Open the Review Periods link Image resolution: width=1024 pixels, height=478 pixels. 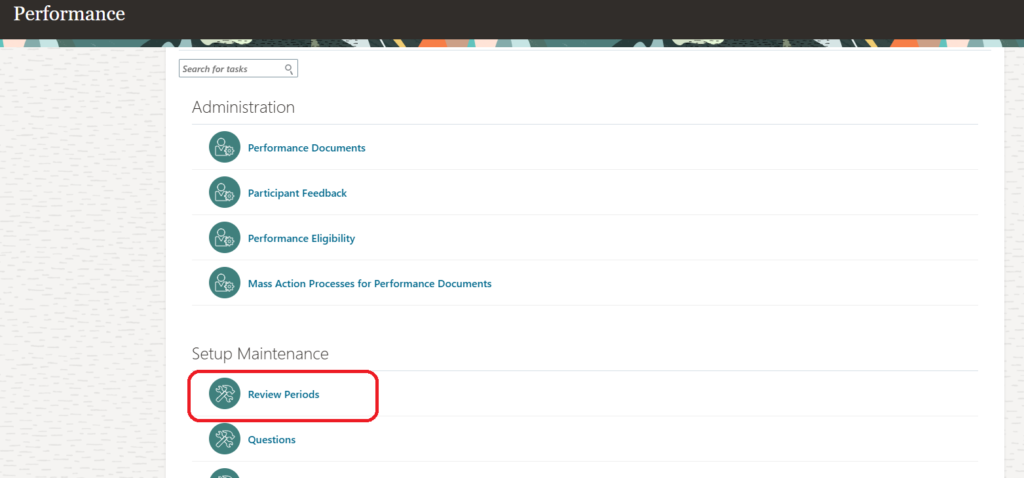[283, 395]
